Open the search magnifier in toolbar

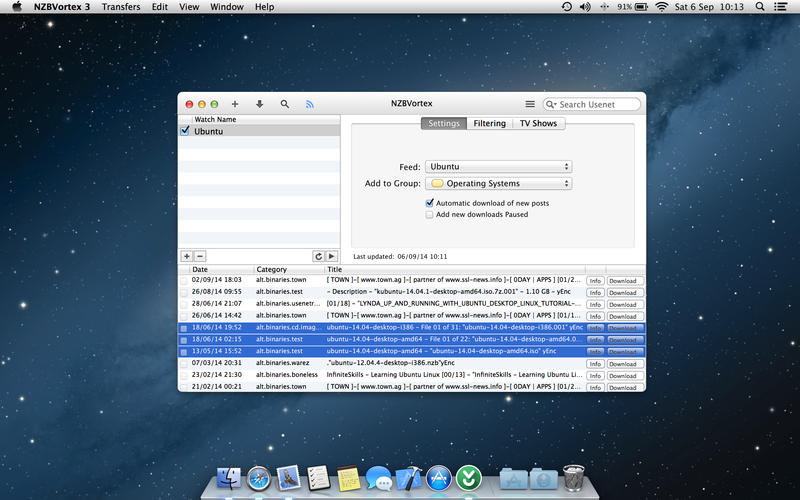(285, 104)
